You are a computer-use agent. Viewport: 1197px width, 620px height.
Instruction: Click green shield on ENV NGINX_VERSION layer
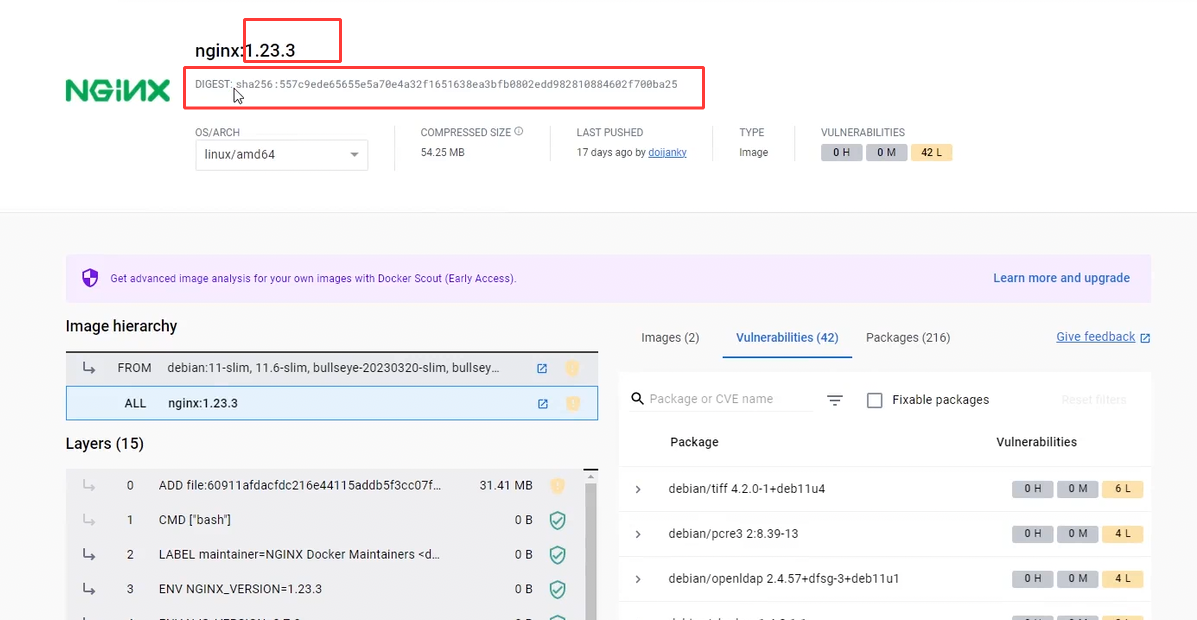[557, 589]
